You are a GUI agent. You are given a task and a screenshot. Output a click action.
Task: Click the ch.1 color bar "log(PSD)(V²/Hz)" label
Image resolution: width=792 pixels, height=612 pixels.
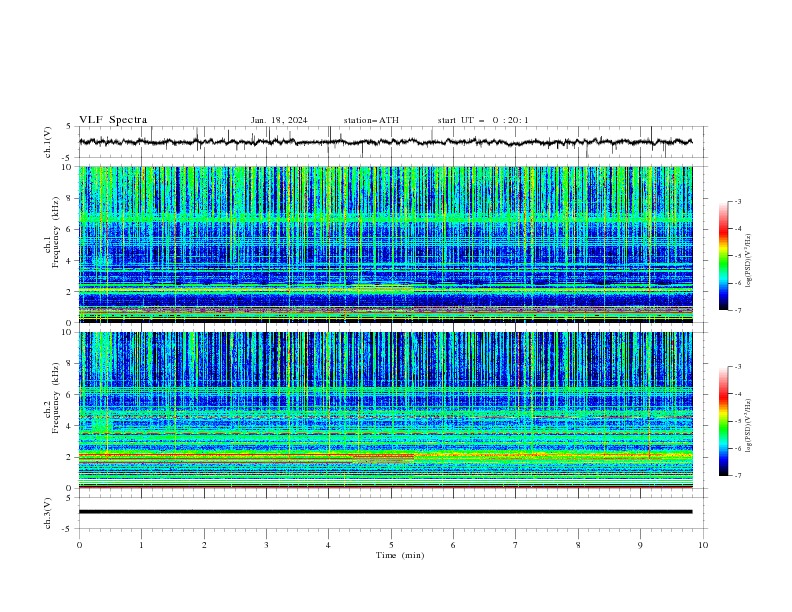749,261
